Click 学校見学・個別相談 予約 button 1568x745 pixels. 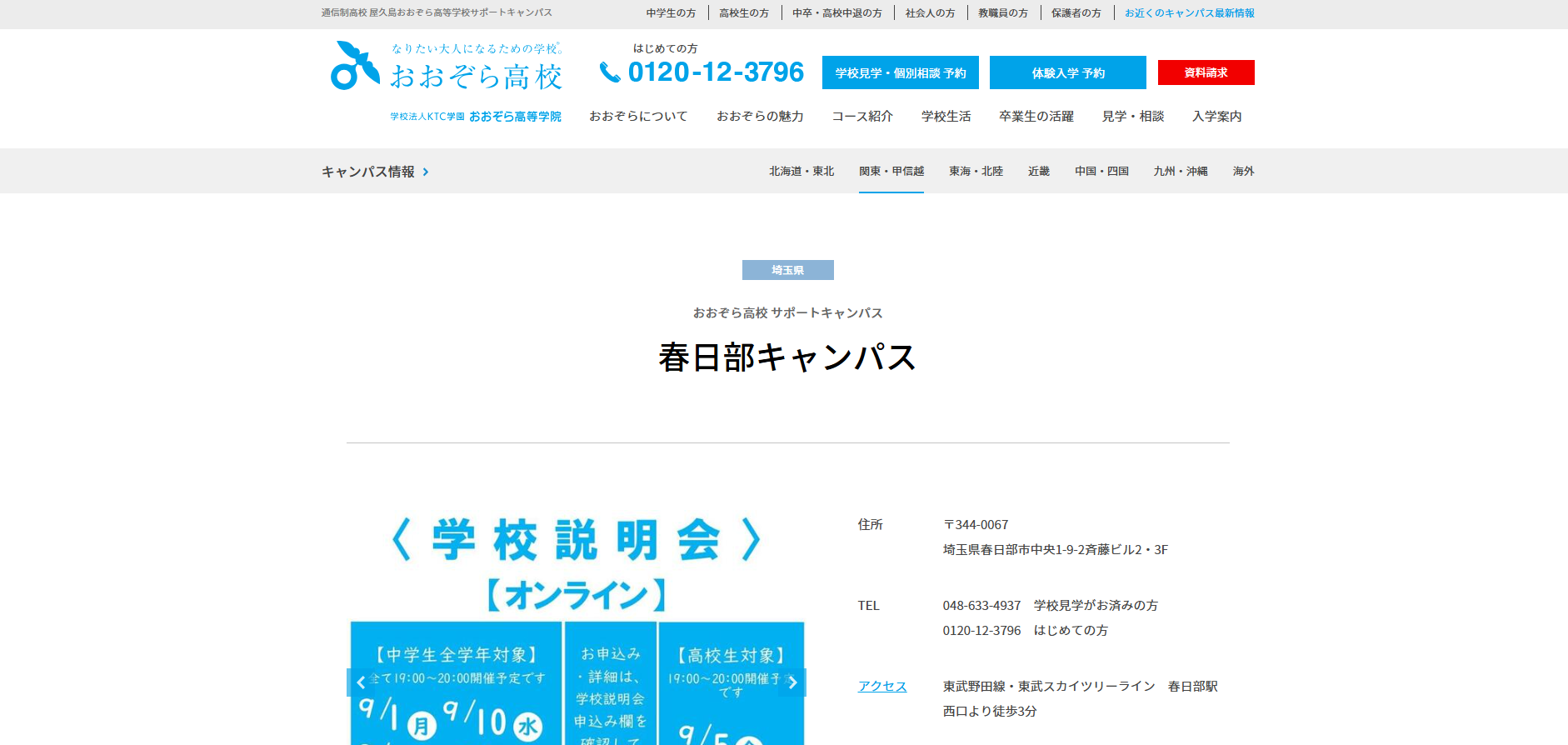click(901, 72)
